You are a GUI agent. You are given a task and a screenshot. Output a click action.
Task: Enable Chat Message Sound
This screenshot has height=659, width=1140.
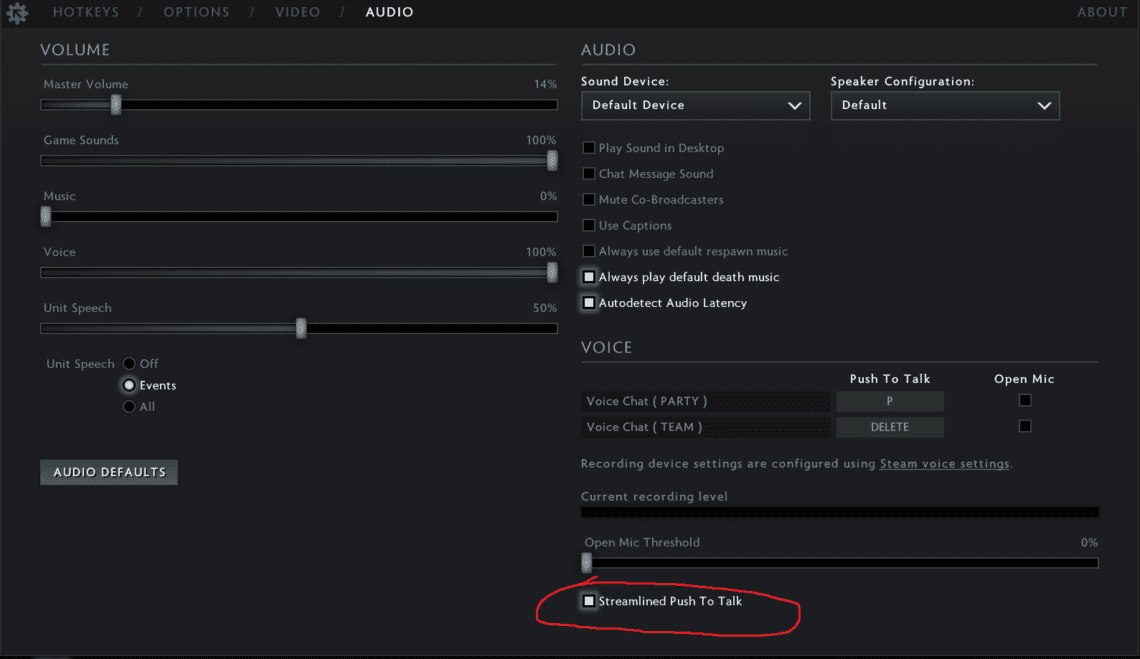pos(589,173)
